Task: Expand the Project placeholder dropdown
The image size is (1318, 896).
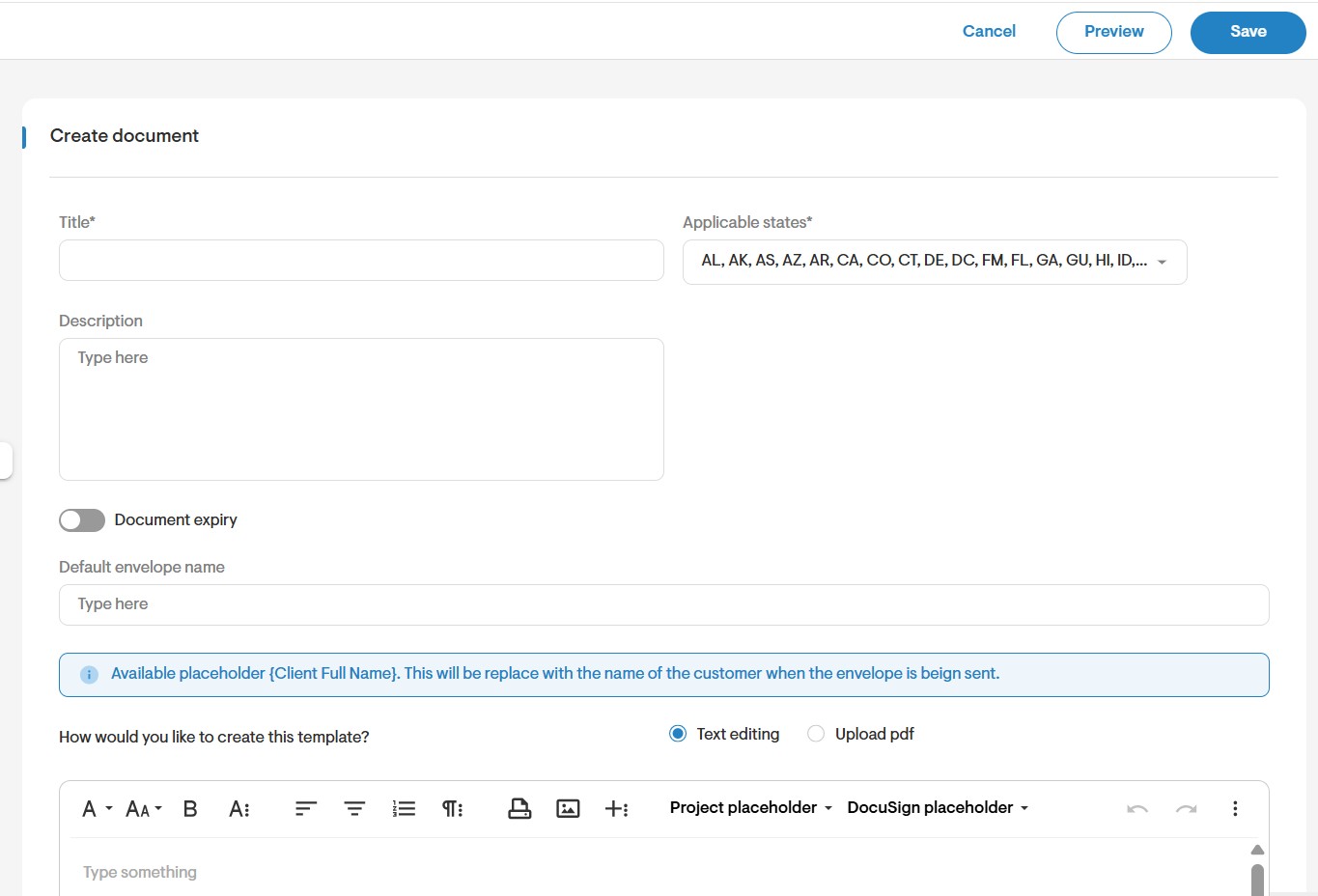Action: pyautogui.click(x=750, y=807)
